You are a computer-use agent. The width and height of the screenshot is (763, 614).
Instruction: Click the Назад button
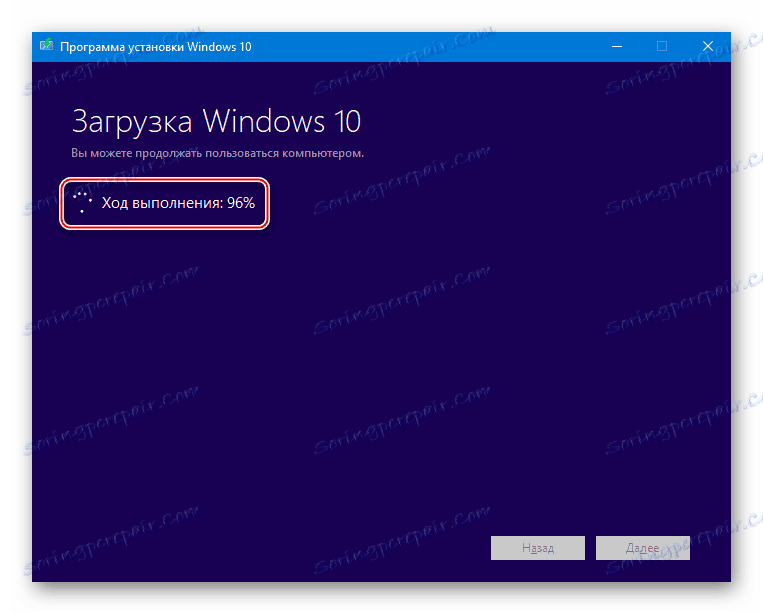pos(538,548)
